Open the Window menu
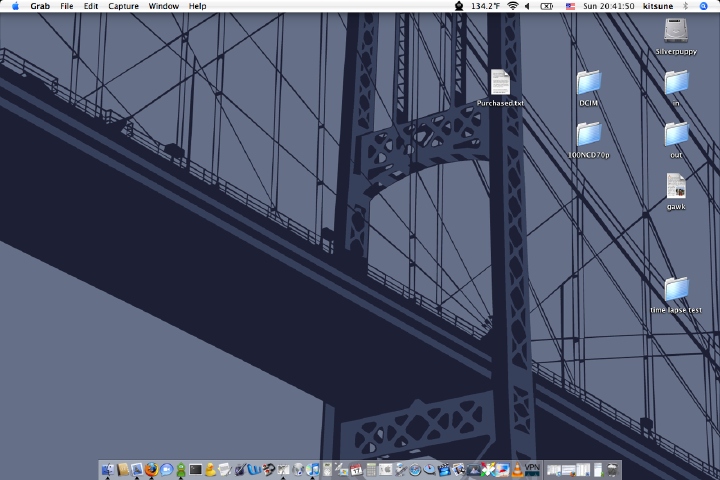 tap(163, 6)
